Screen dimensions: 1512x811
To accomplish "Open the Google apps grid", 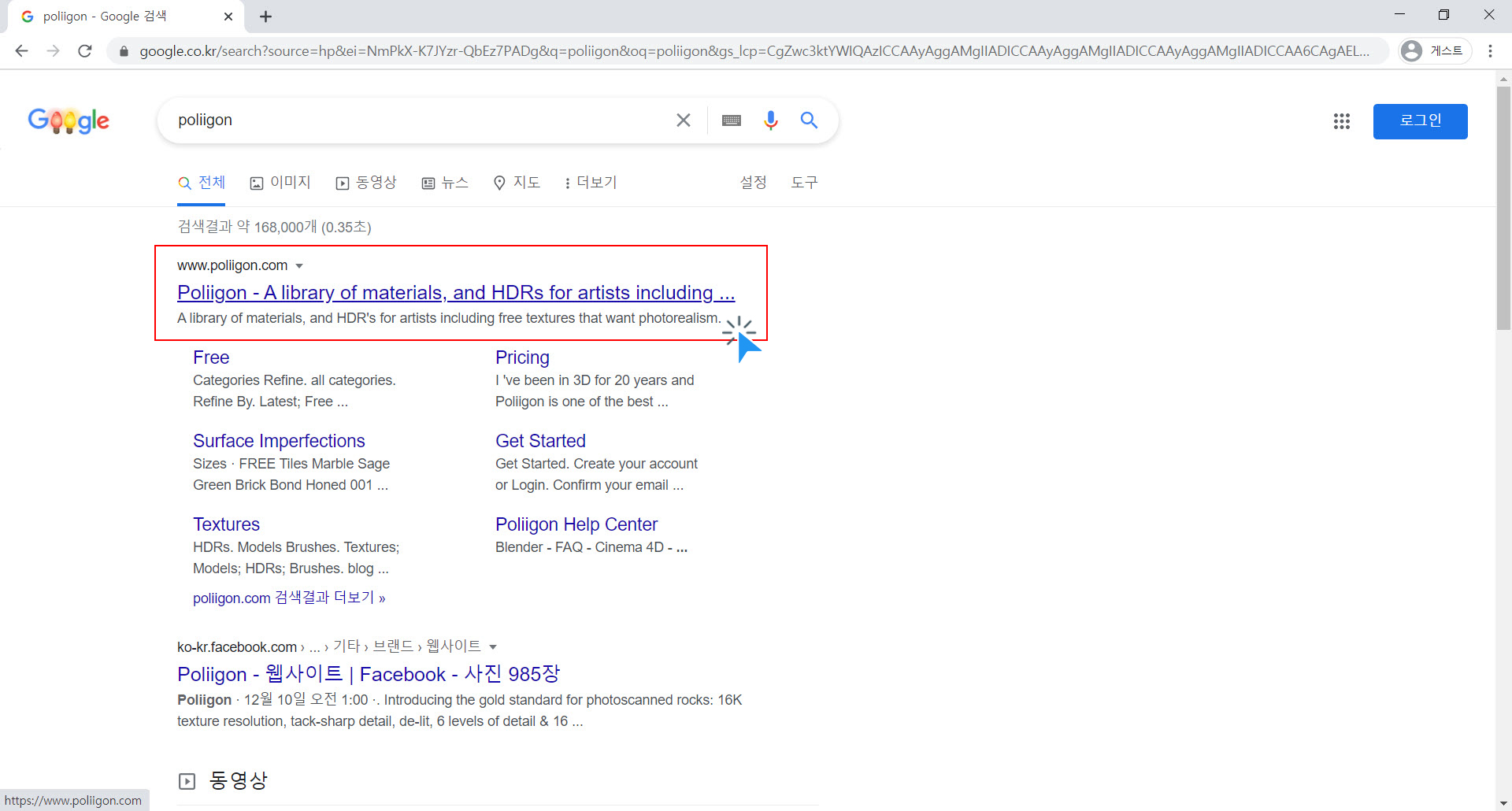I will coord(1342,121).
